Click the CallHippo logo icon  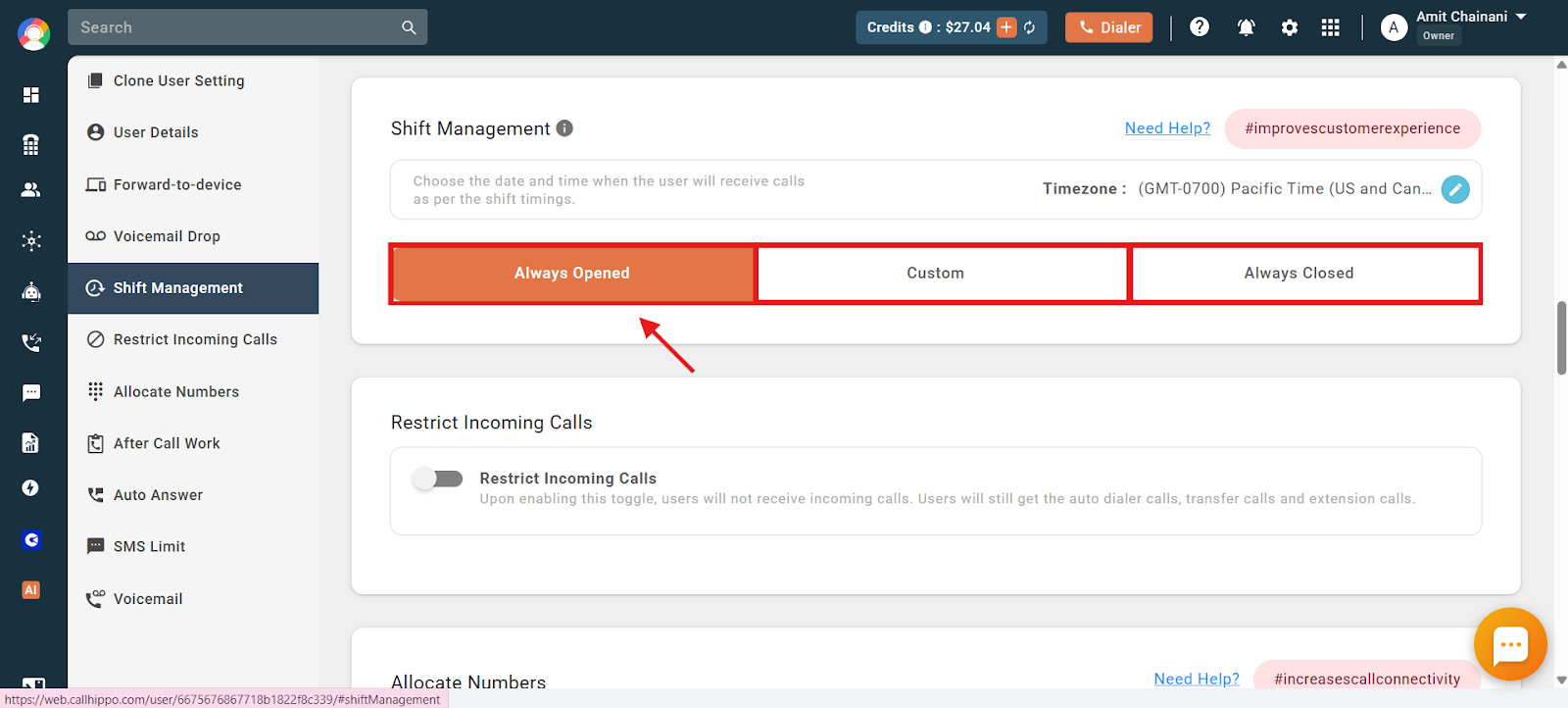pyautogui.click(x=33, y=33)
